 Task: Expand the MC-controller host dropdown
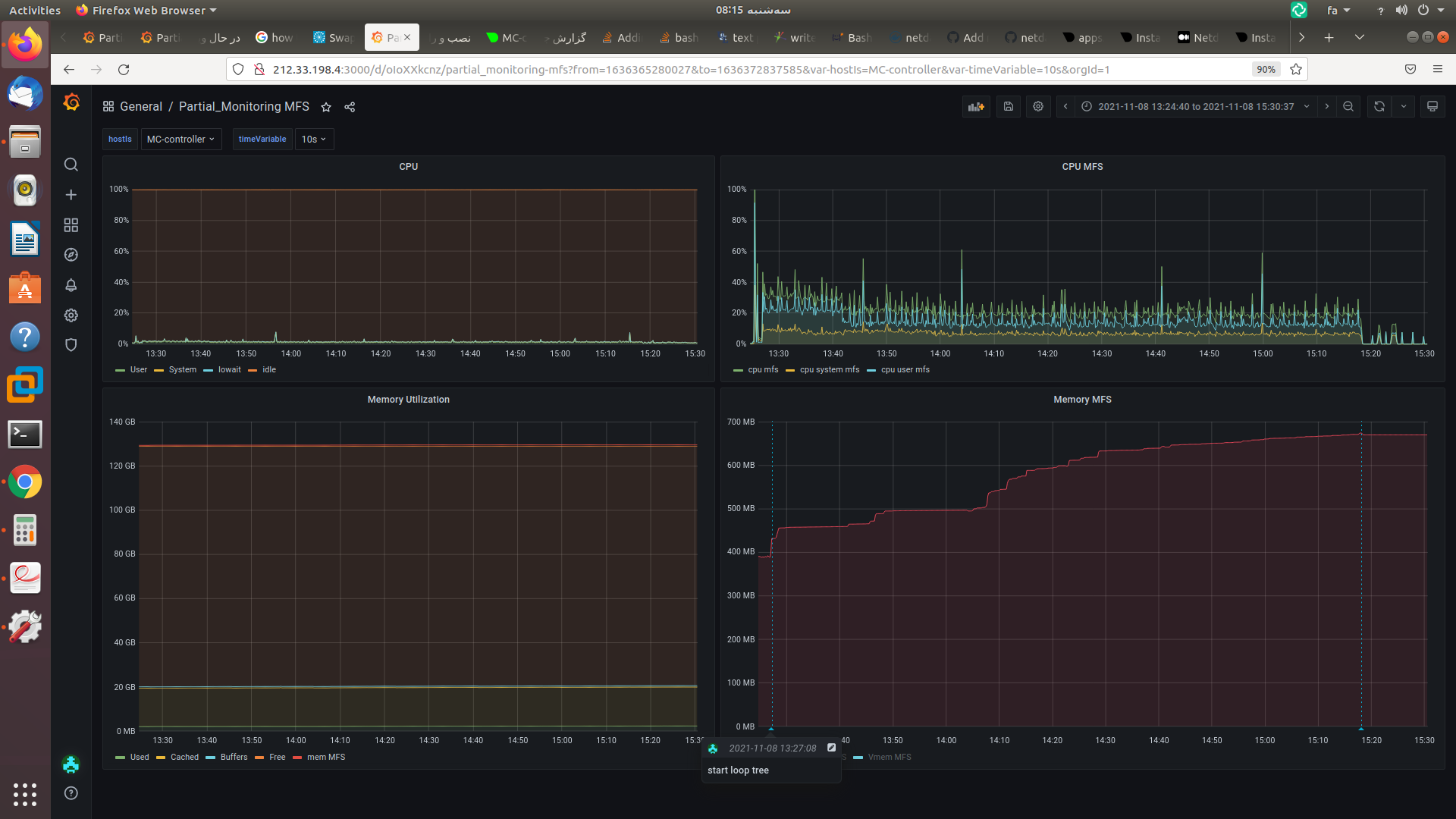(180, 140)
